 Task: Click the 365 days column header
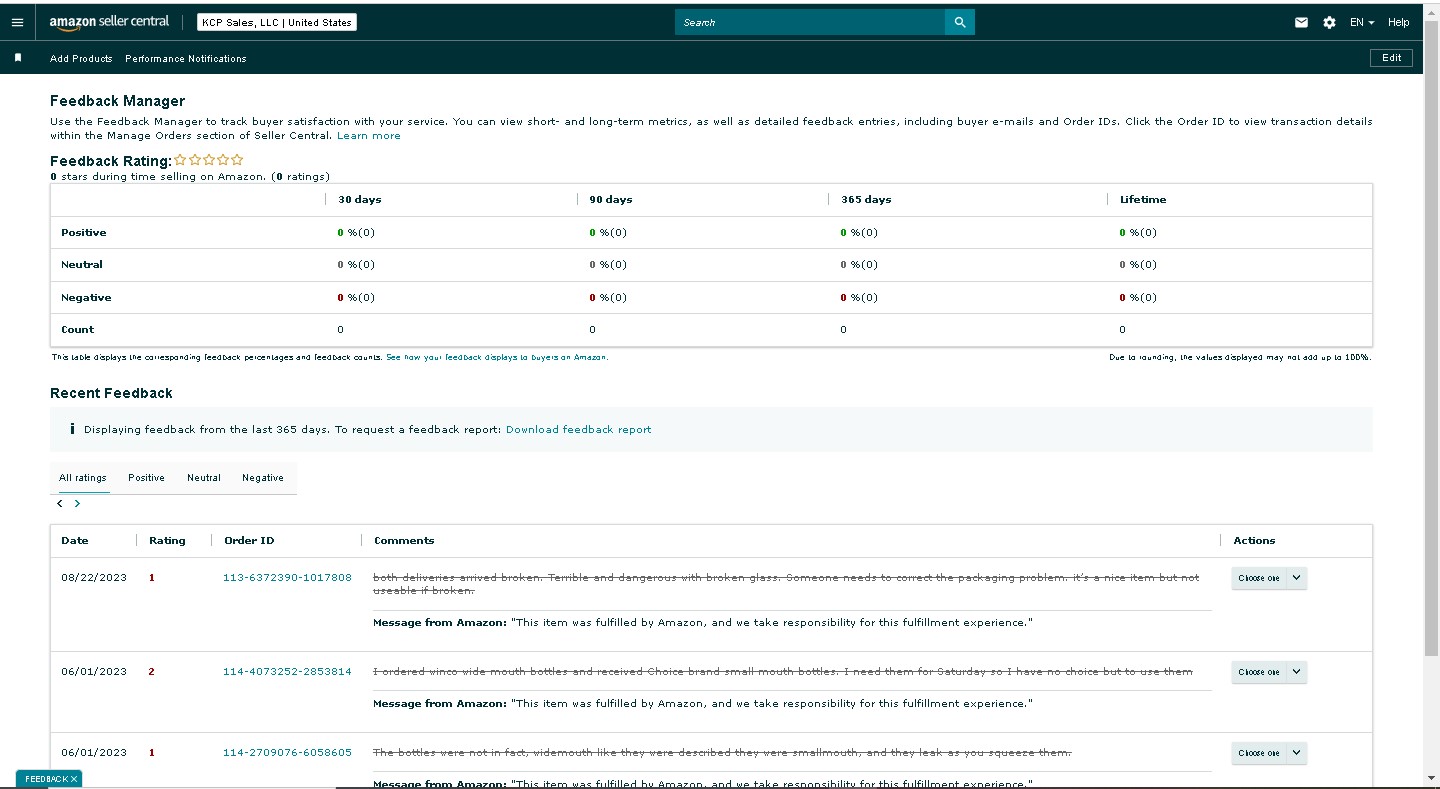click(x=866, y=200)
